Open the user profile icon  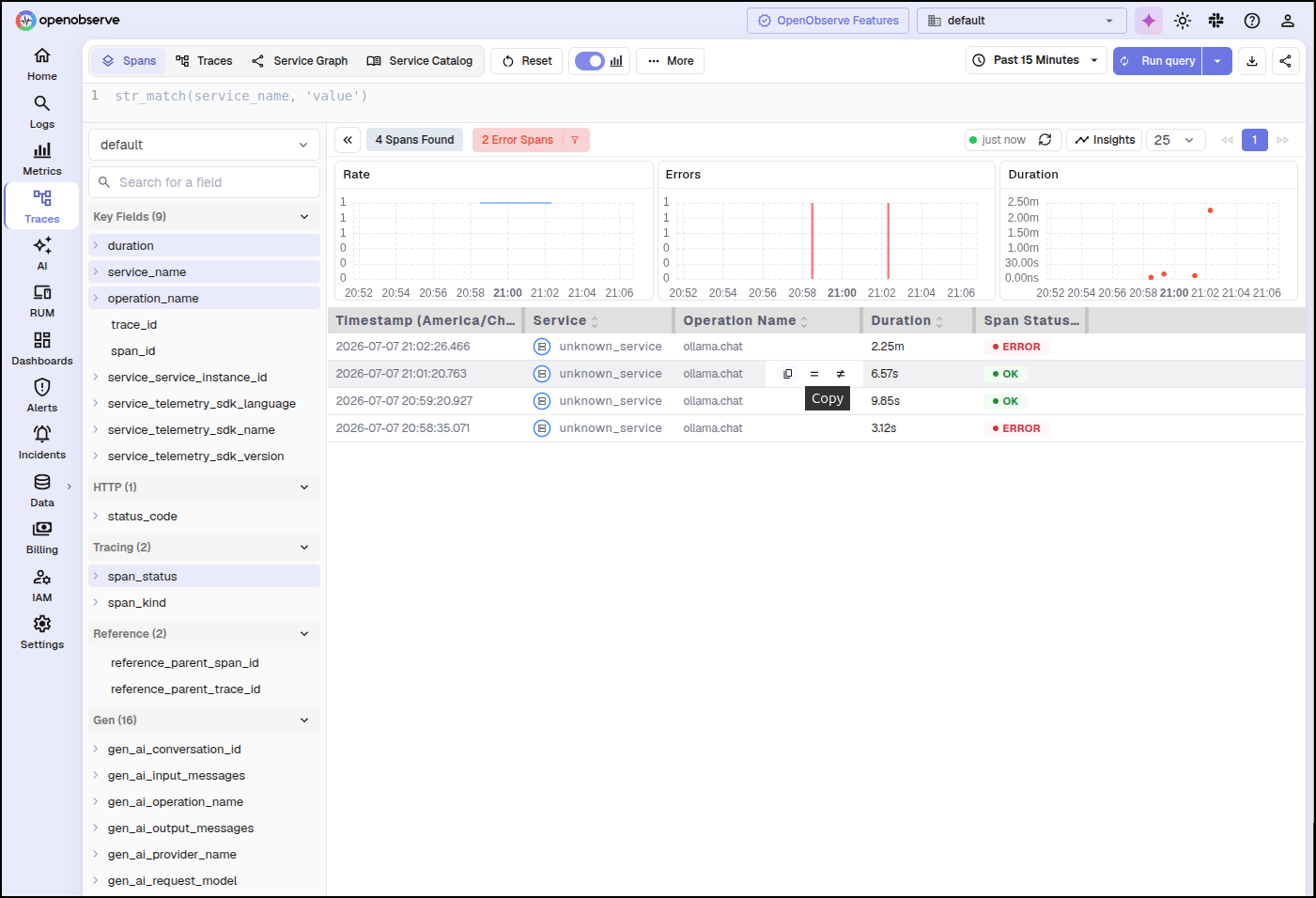(1288, 21)
